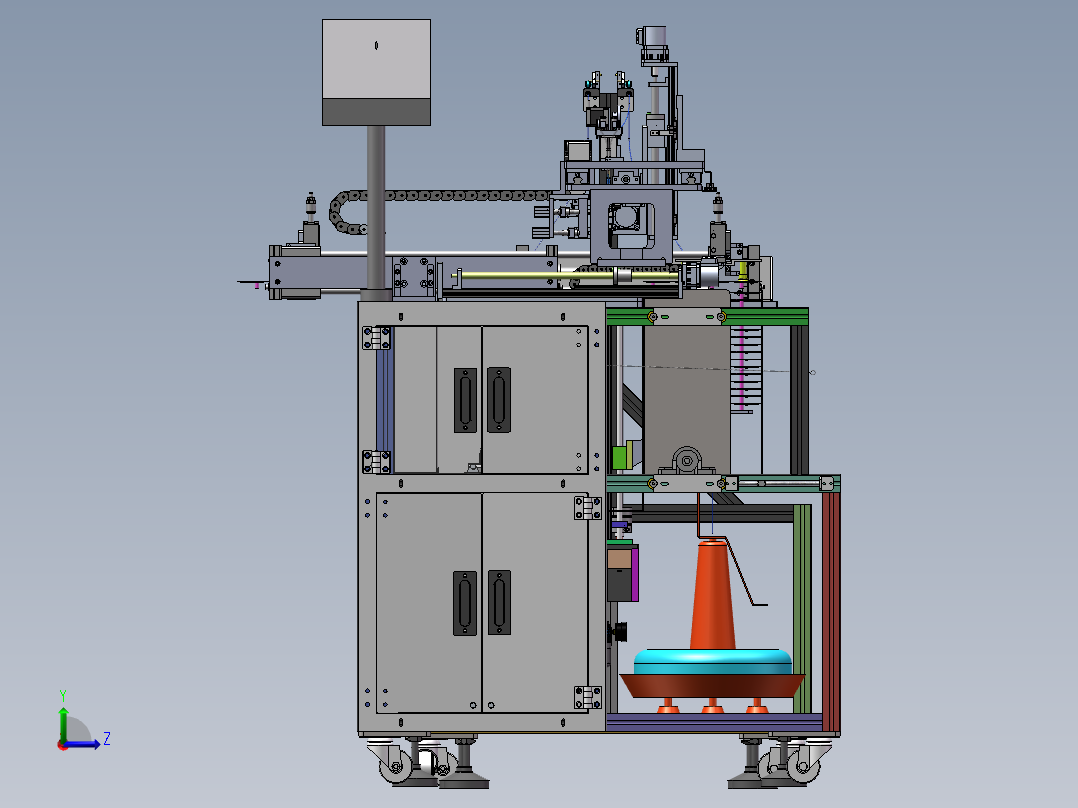Select the lime-green block beside the cabinet
This screenshot has height=808, width=1078.
pyautogui.click(x=620, y=457)
